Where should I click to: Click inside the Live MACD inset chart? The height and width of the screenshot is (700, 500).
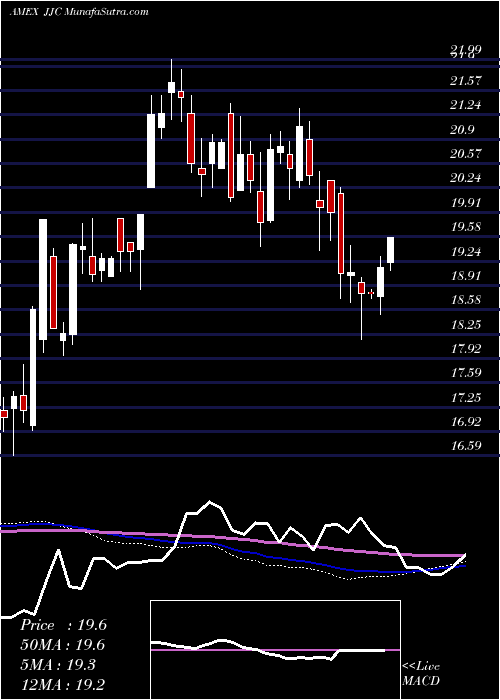275,650
